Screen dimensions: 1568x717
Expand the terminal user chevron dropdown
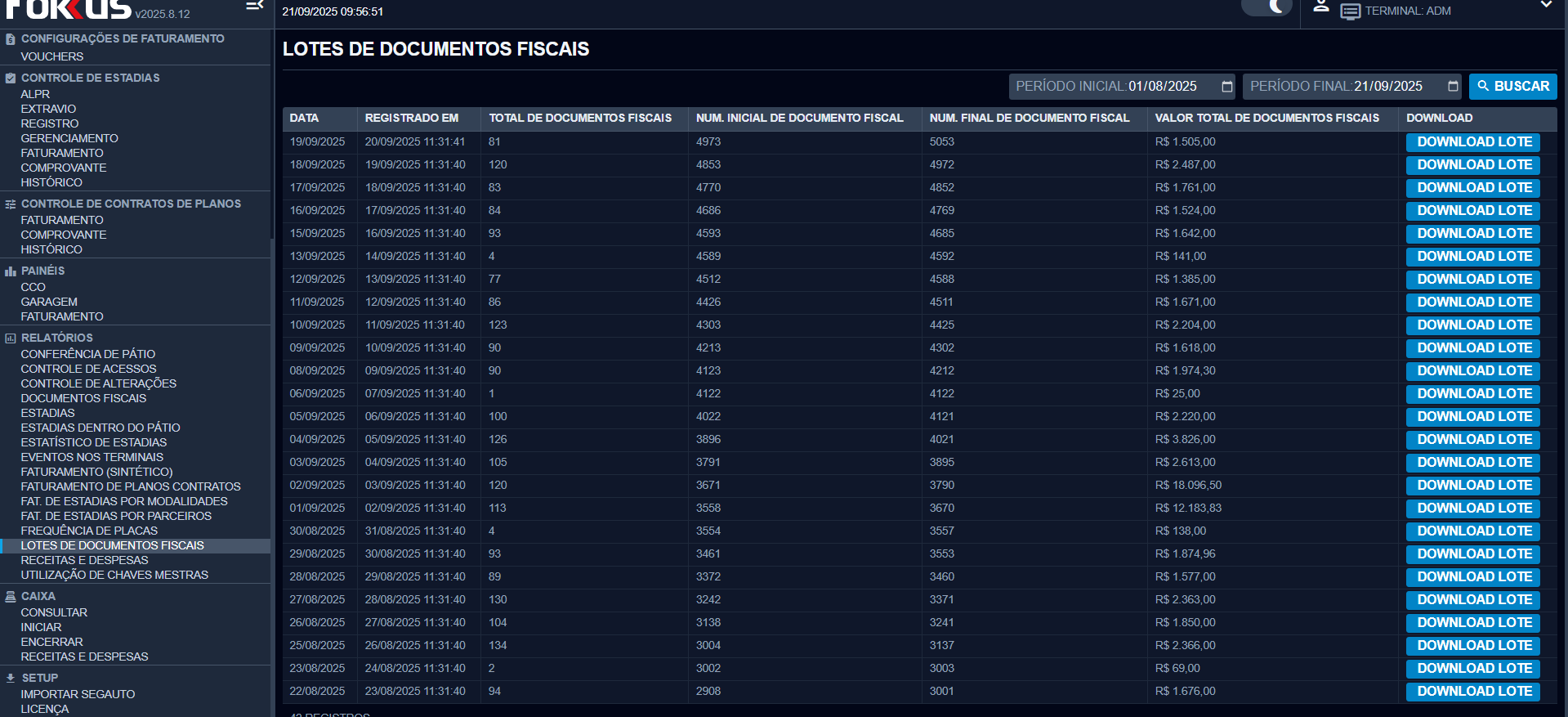(1546, 6)
